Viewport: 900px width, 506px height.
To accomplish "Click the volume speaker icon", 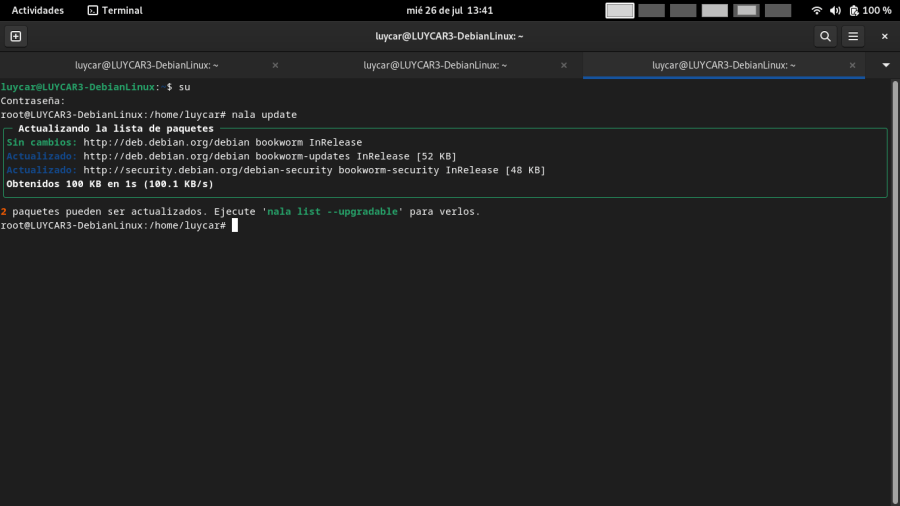I will pyautogui.click(x=835, y=10).
